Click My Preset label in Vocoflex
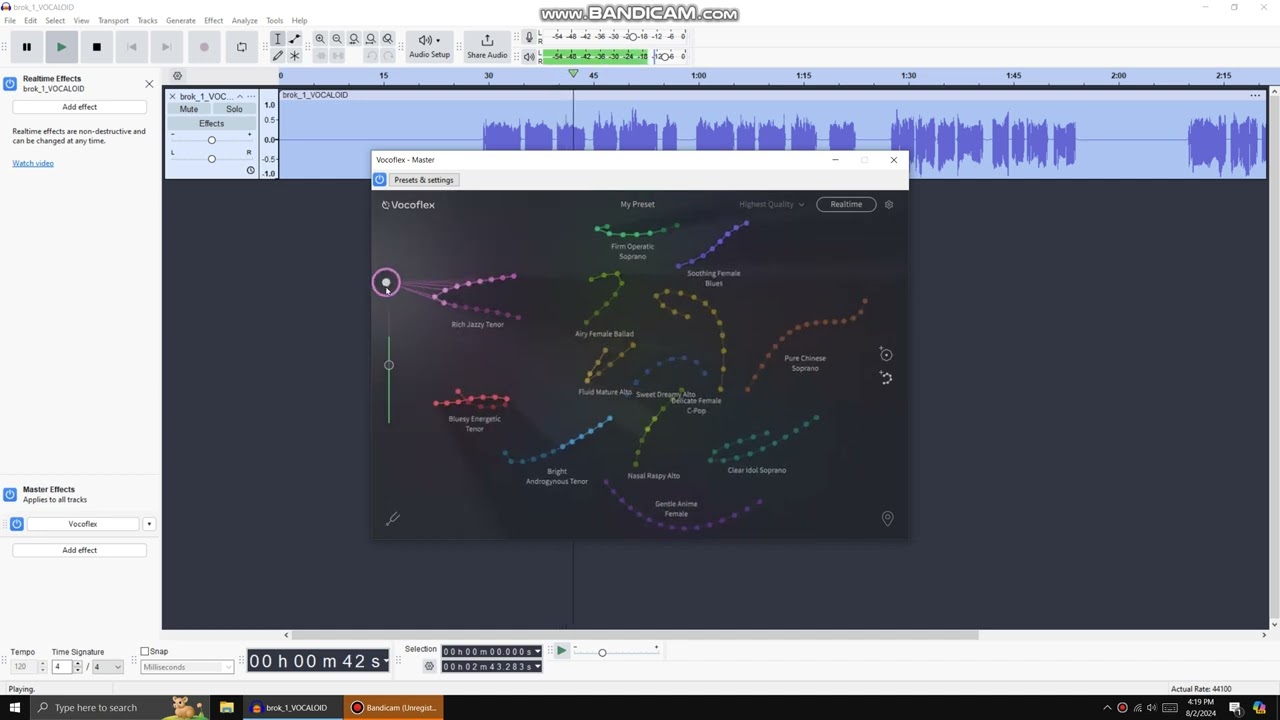Viewport: 1280px width, 720px height. click(637, 204)
